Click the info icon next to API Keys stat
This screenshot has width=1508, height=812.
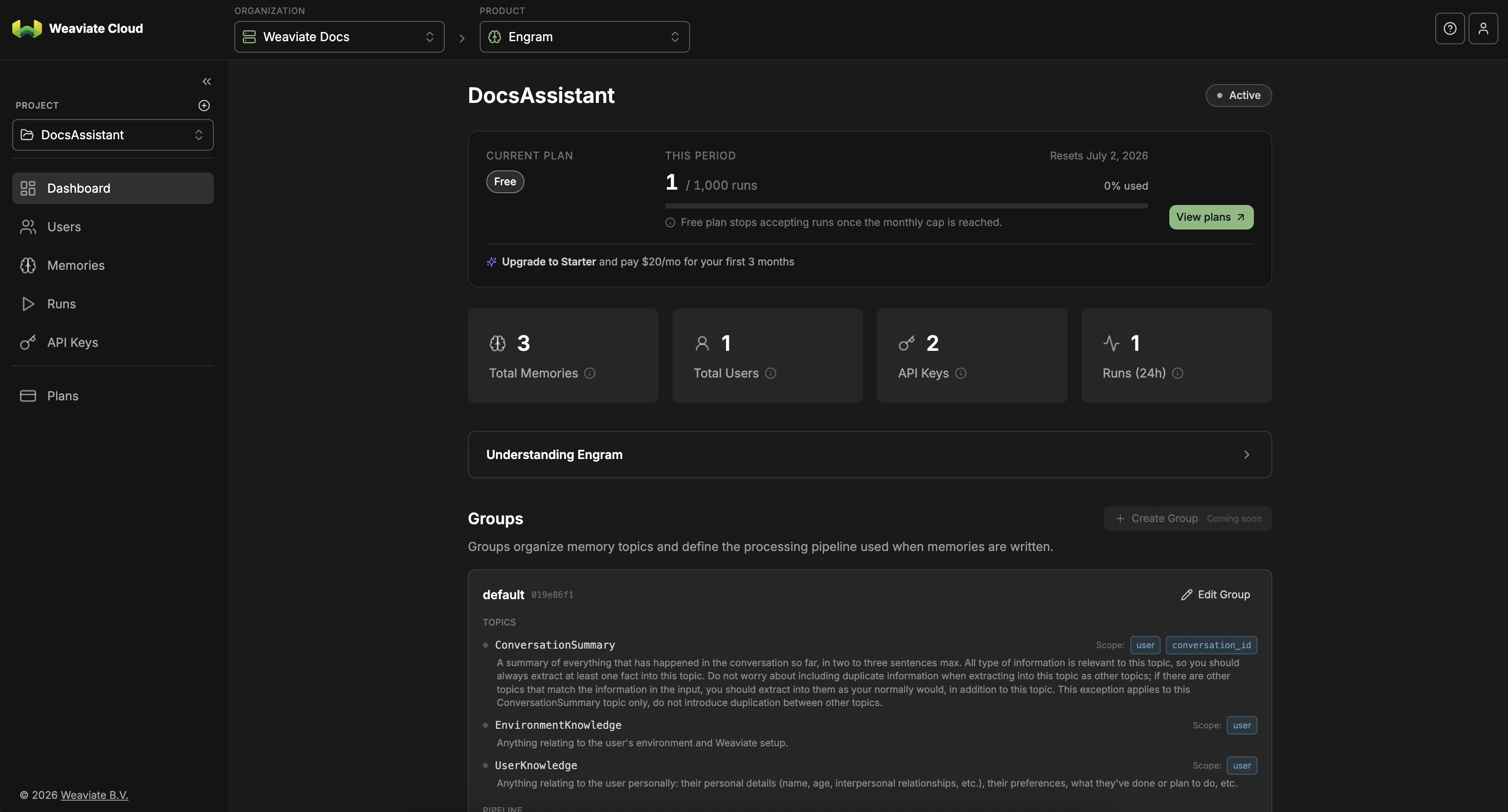(x=961, y=373)
